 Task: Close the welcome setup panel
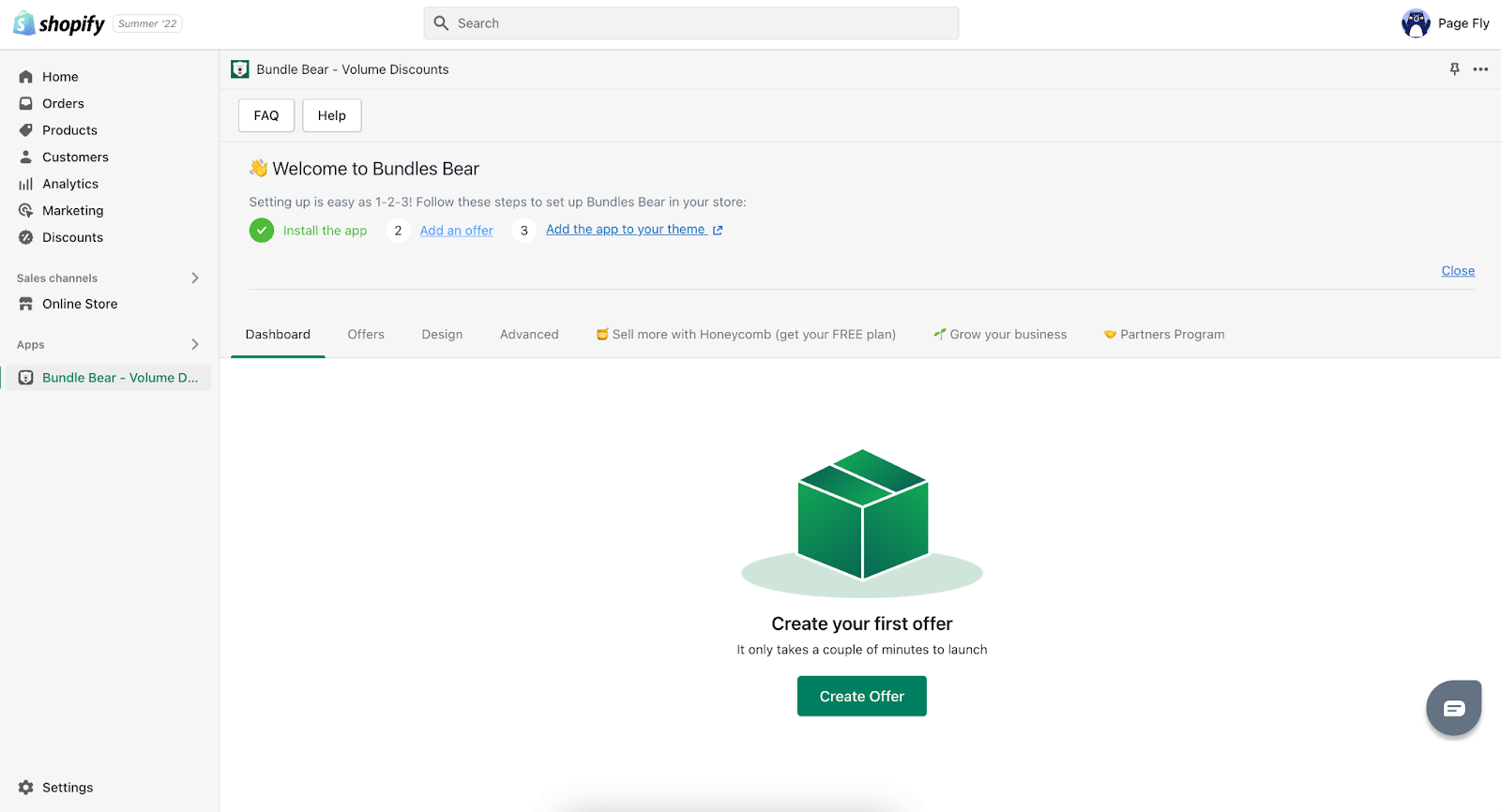(x=1458, y=271)
